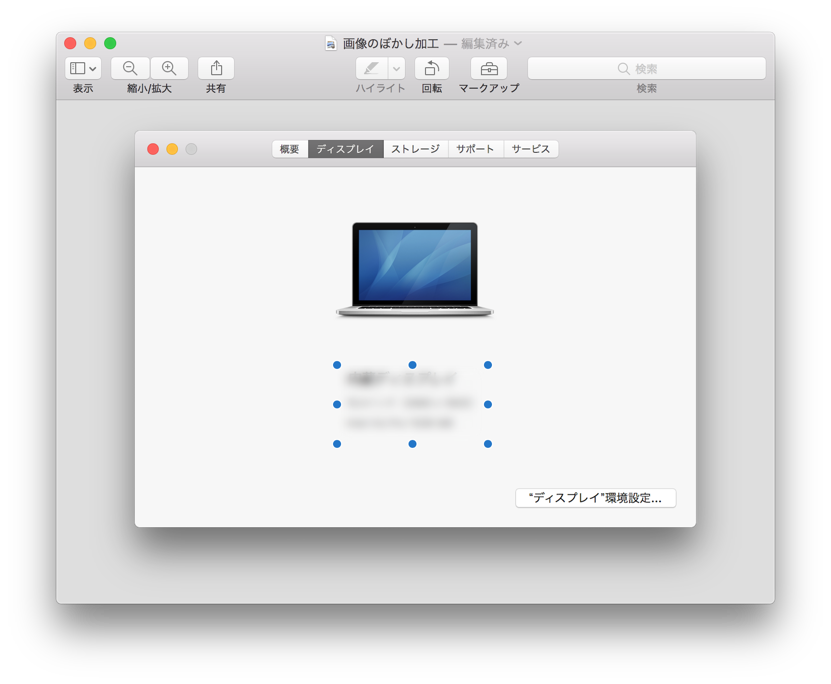Click the green full-screen button of Preview
This screenshot has width=831, height=684.
point(110,43)
